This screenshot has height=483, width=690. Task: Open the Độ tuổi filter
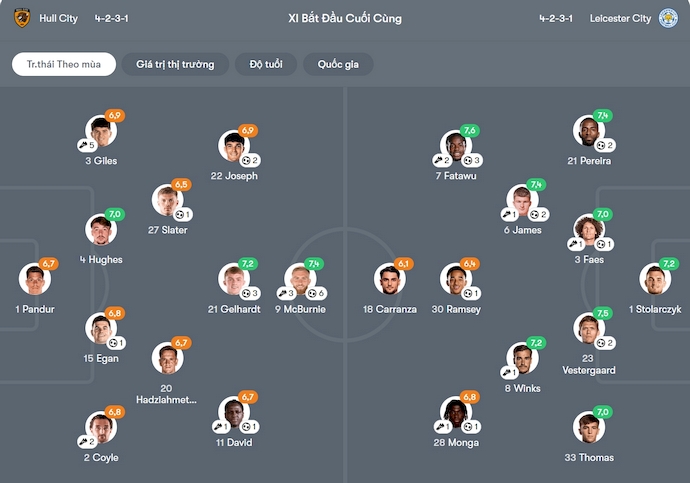click(x=266, y=64)
